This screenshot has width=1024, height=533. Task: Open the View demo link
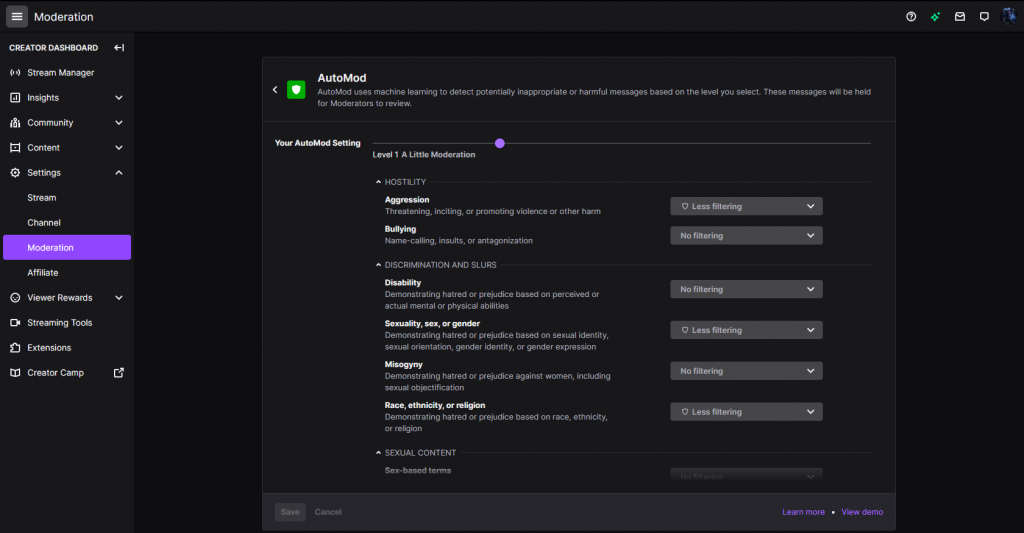tap(862, 512)
